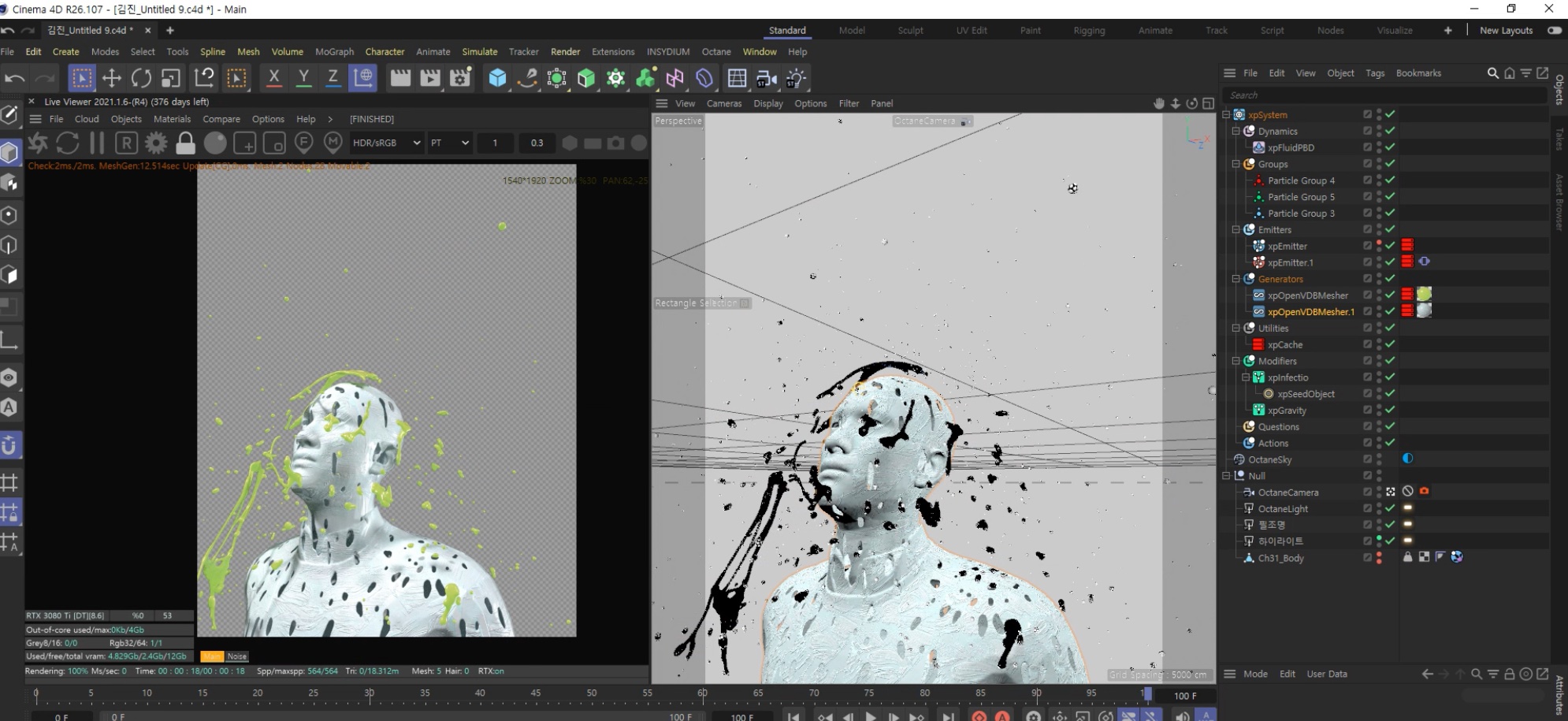Open the Octane menu

(716, 51)
